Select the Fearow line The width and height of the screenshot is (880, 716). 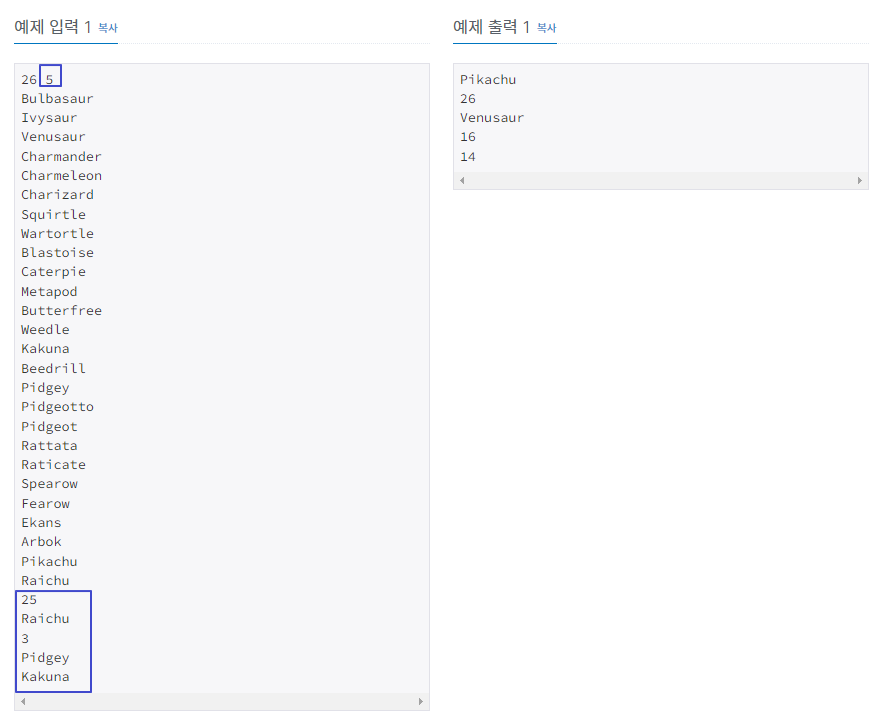(x=45, y=504)
